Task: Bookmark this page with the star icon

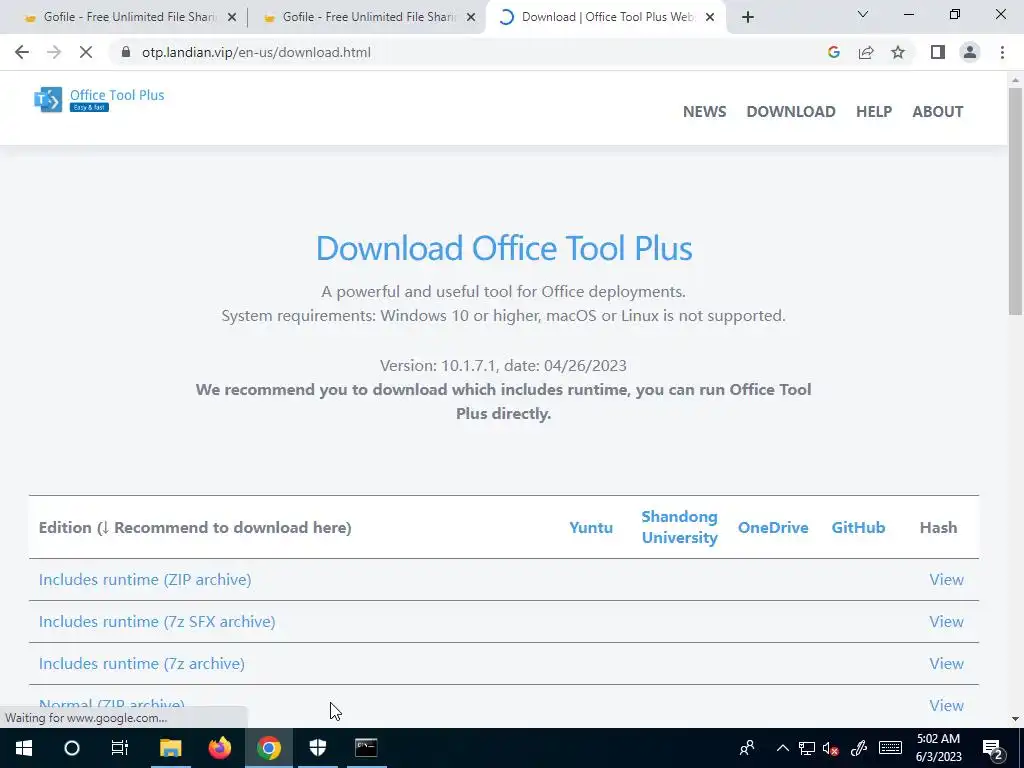Action: [x=898, y=52]
